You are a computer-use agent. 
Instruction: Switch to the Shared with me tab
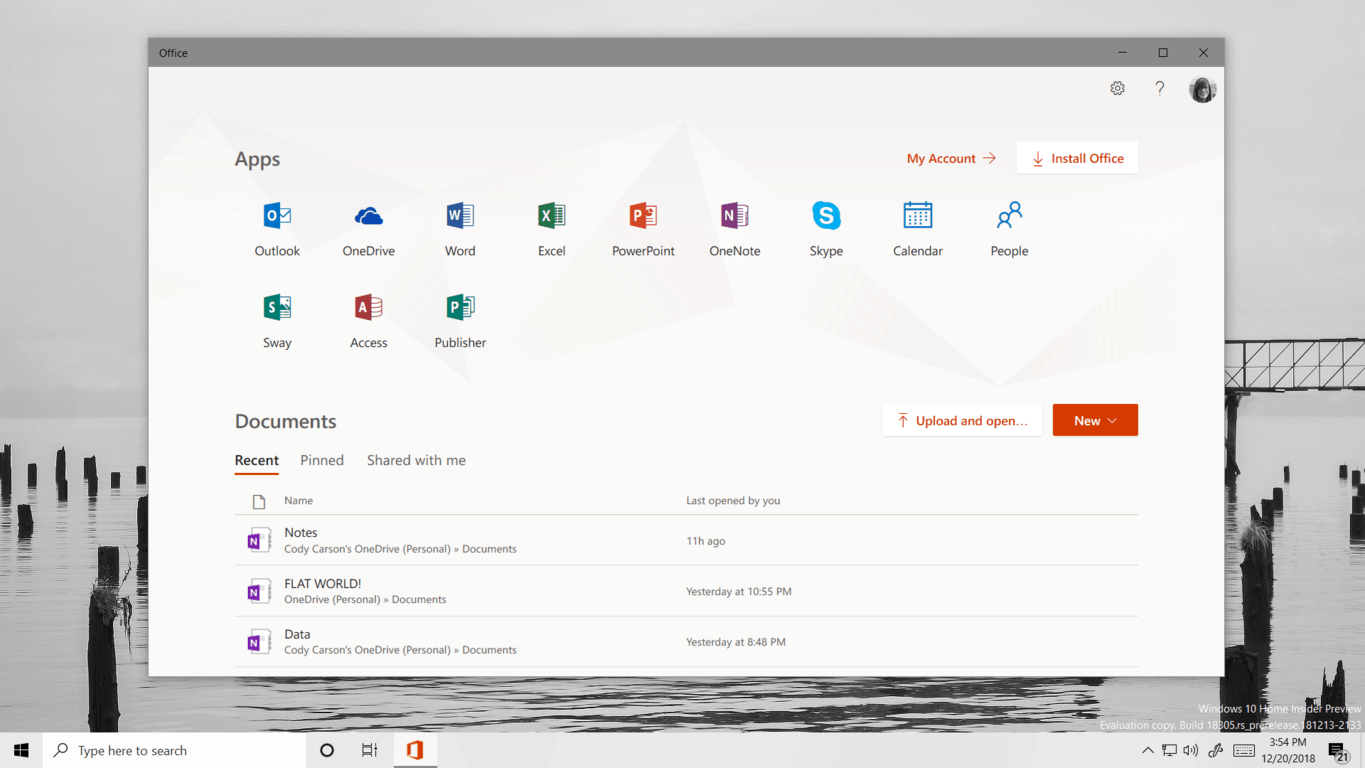pyautogui.click(x=416, y=460)
